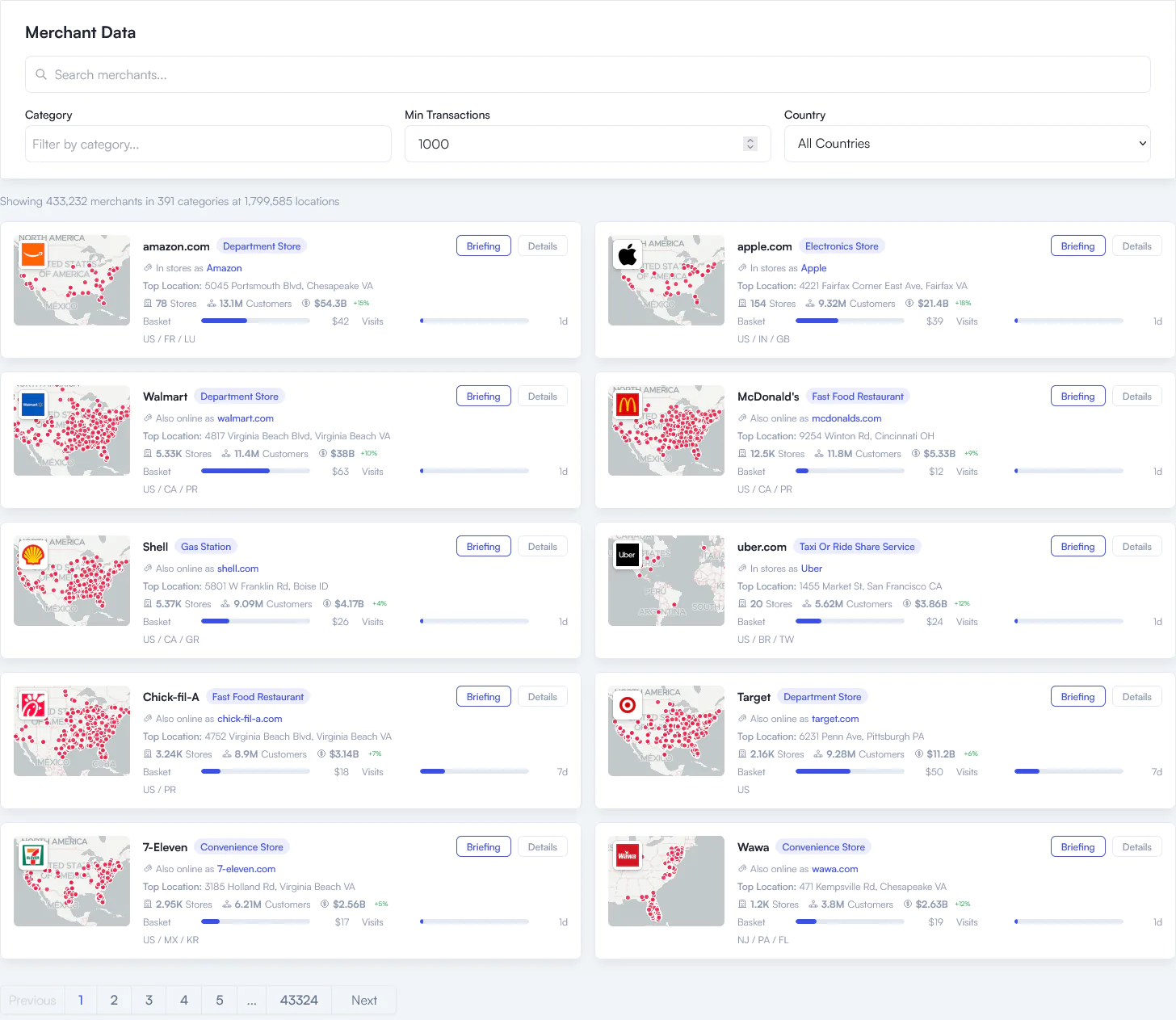Click the Shell logo icon
Viewport: 1176px width, 1020px height.
[x=33, y=555]
